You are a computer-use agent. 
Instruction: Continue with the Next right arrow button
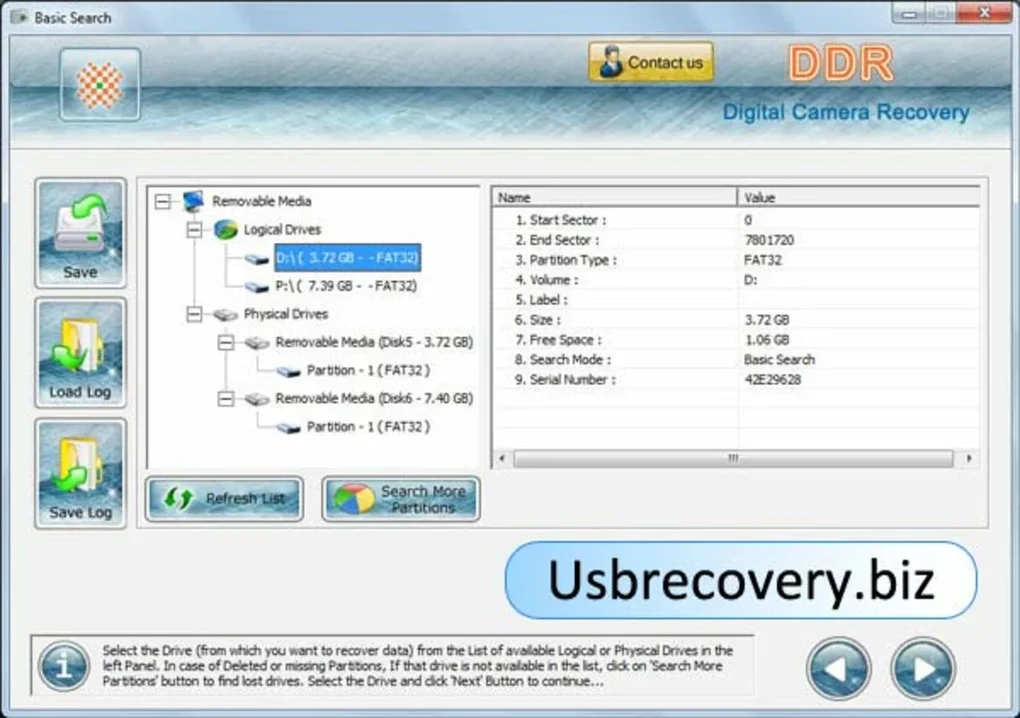pyautogui.click(x=922, y=669)
